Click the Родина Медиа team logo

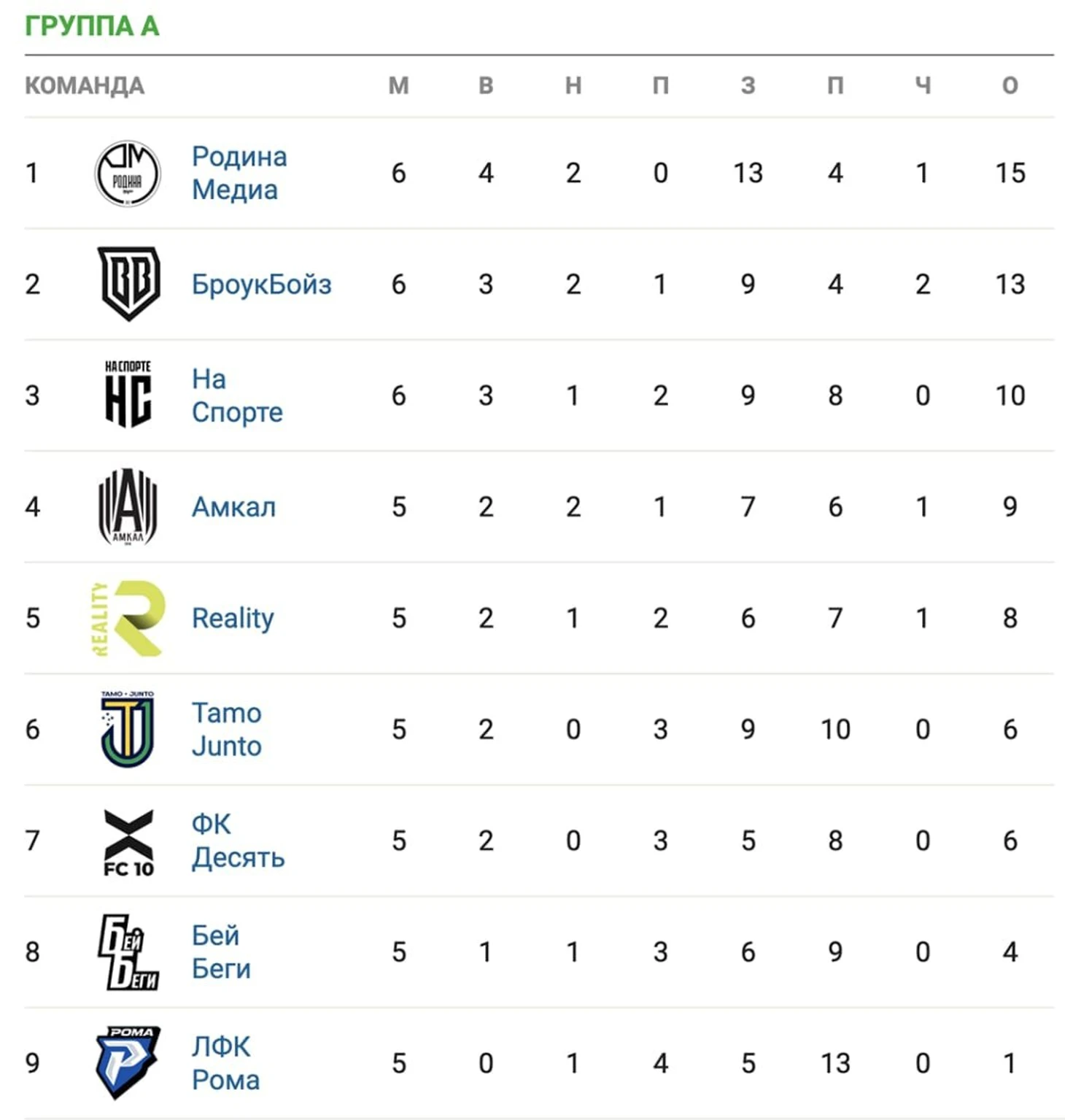(x=128, y=174)
